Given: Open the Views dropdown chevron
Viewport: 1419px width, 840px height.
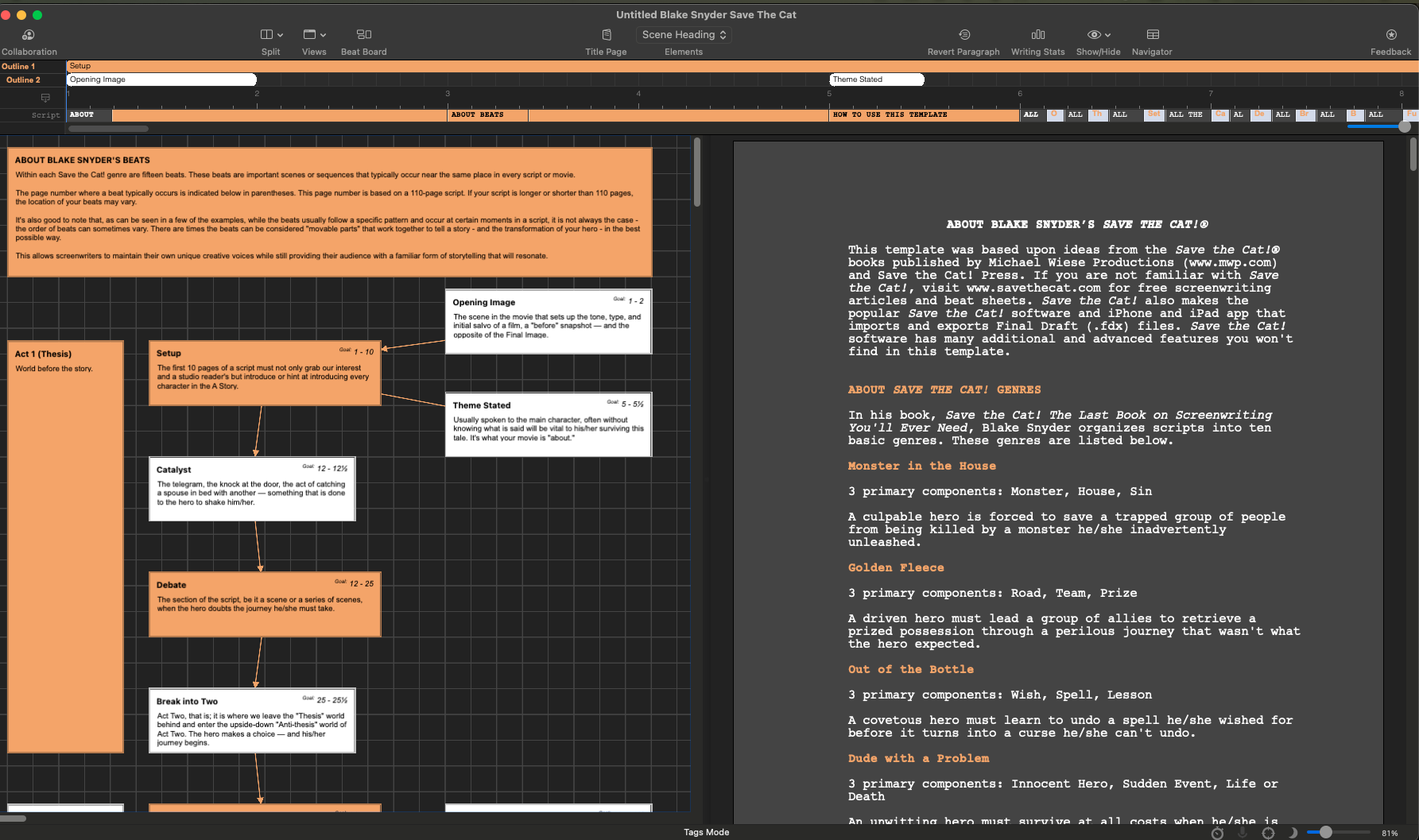Looking at the screenshot, I should [323, 35].
